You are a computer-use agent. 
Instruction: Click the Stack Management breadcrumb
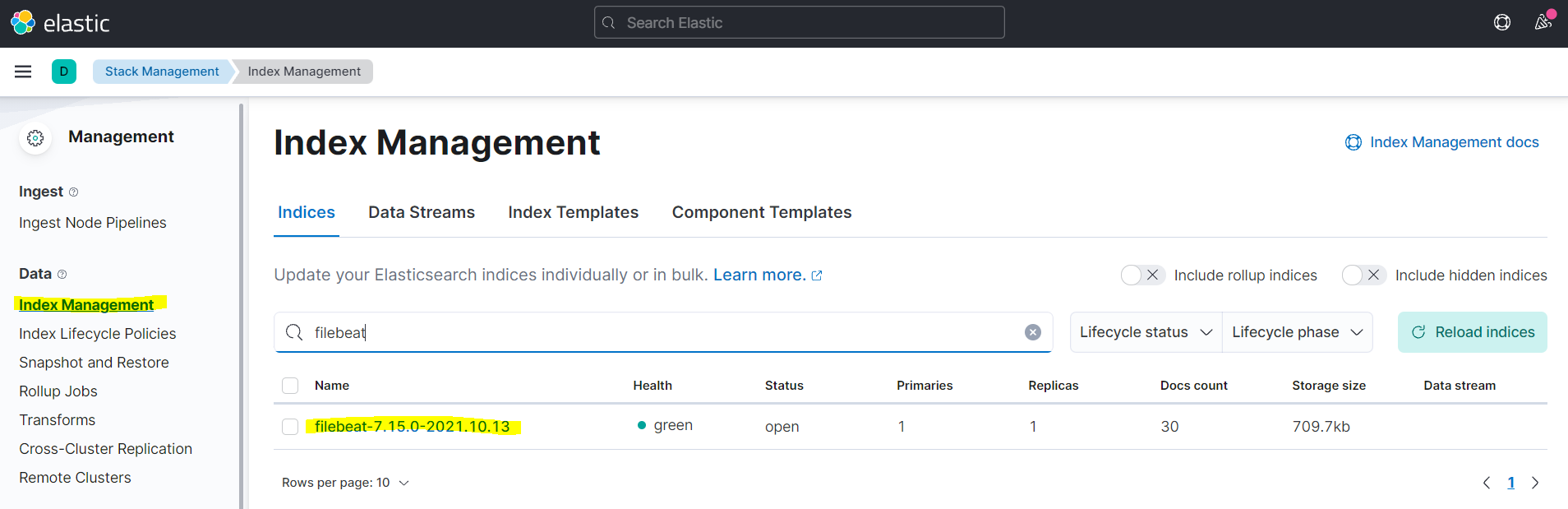point(162,72)
